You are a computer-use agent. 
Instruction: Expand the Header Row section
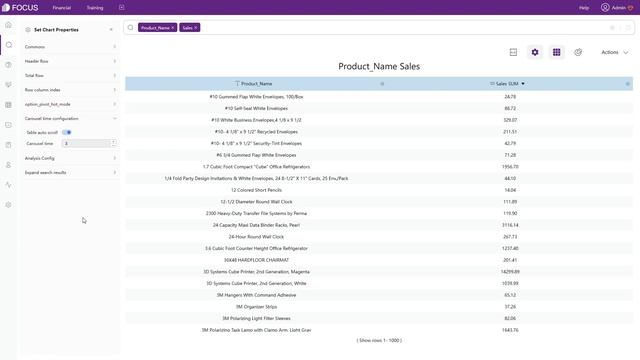pos(70,61)
